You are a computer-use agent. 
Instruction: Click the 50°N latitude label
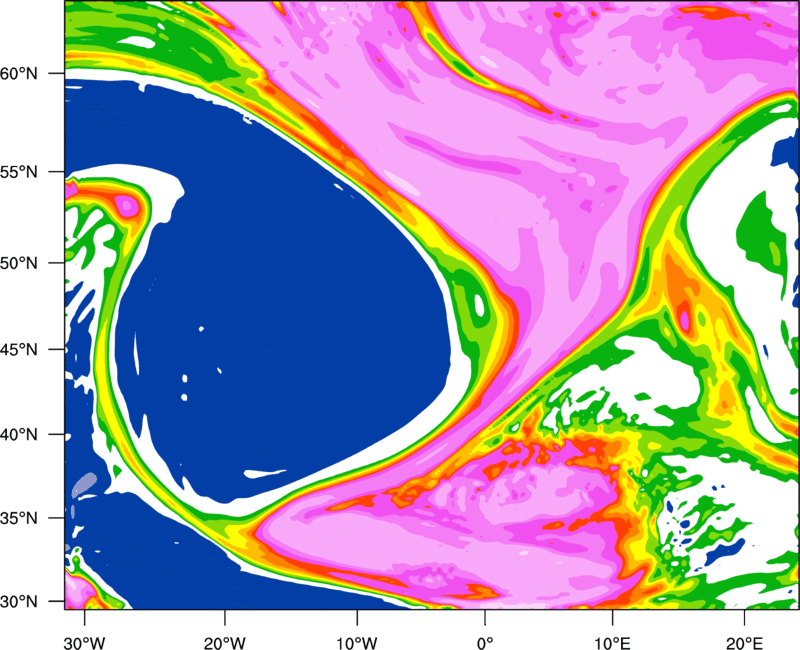pyautogui.click(x=19, y=263)
